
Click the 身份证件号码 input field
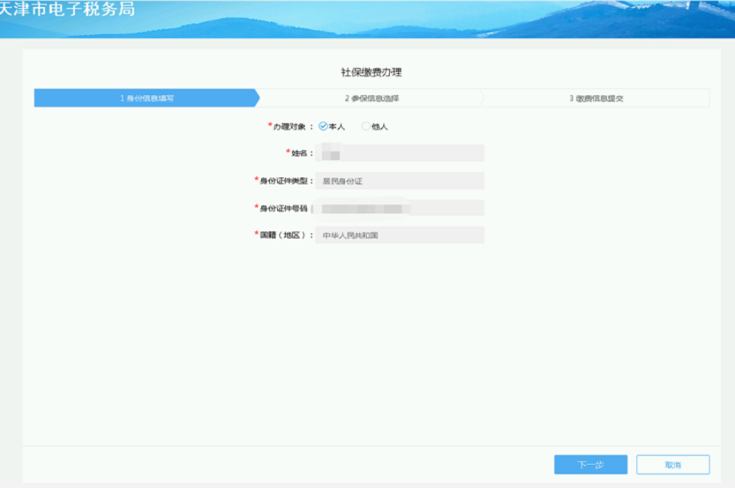[399, 208]
